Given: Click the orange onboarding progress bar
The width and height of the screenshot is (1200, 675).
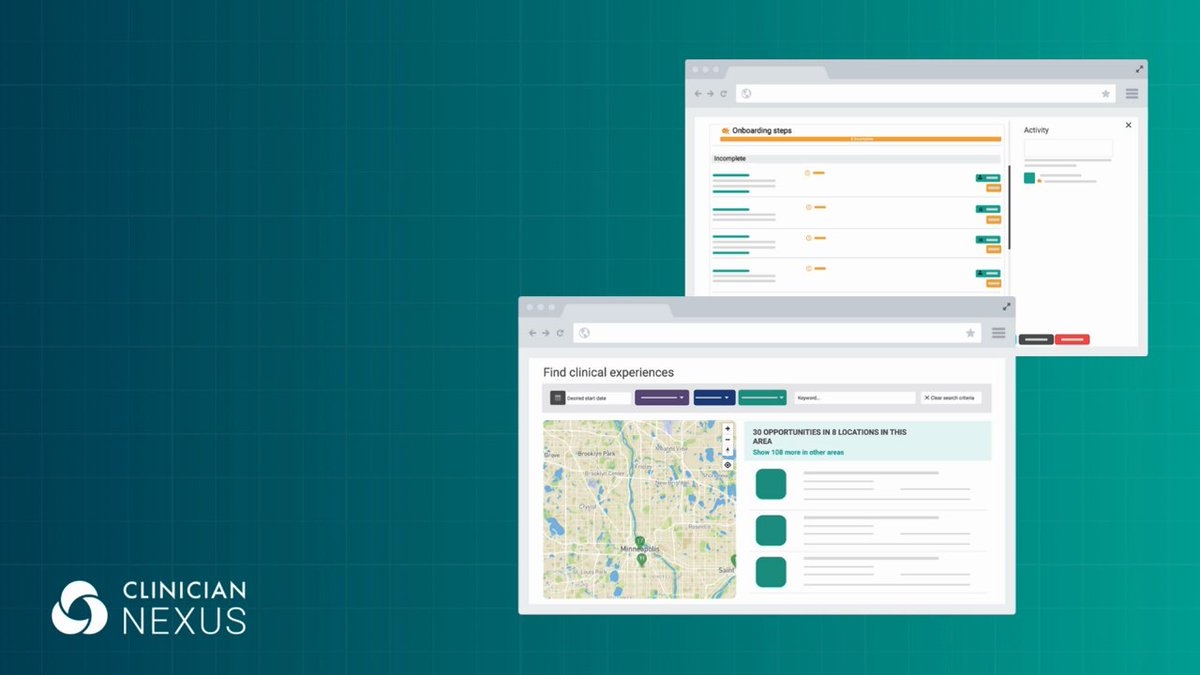Looking at the screenshot, I should pos(860,139).
